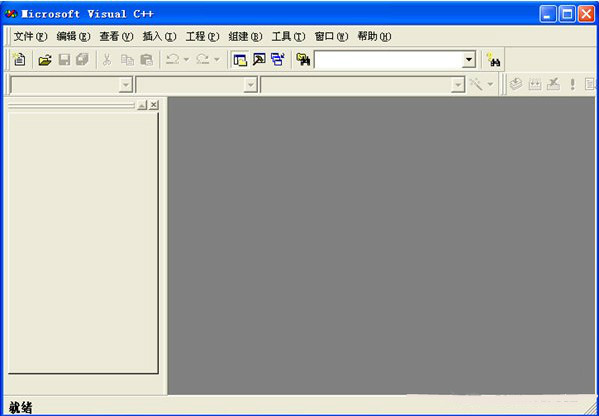This screenshot has width=599, height=416.
Task: Open the 工程(P) menu
Action: click(x=202, y=37)
